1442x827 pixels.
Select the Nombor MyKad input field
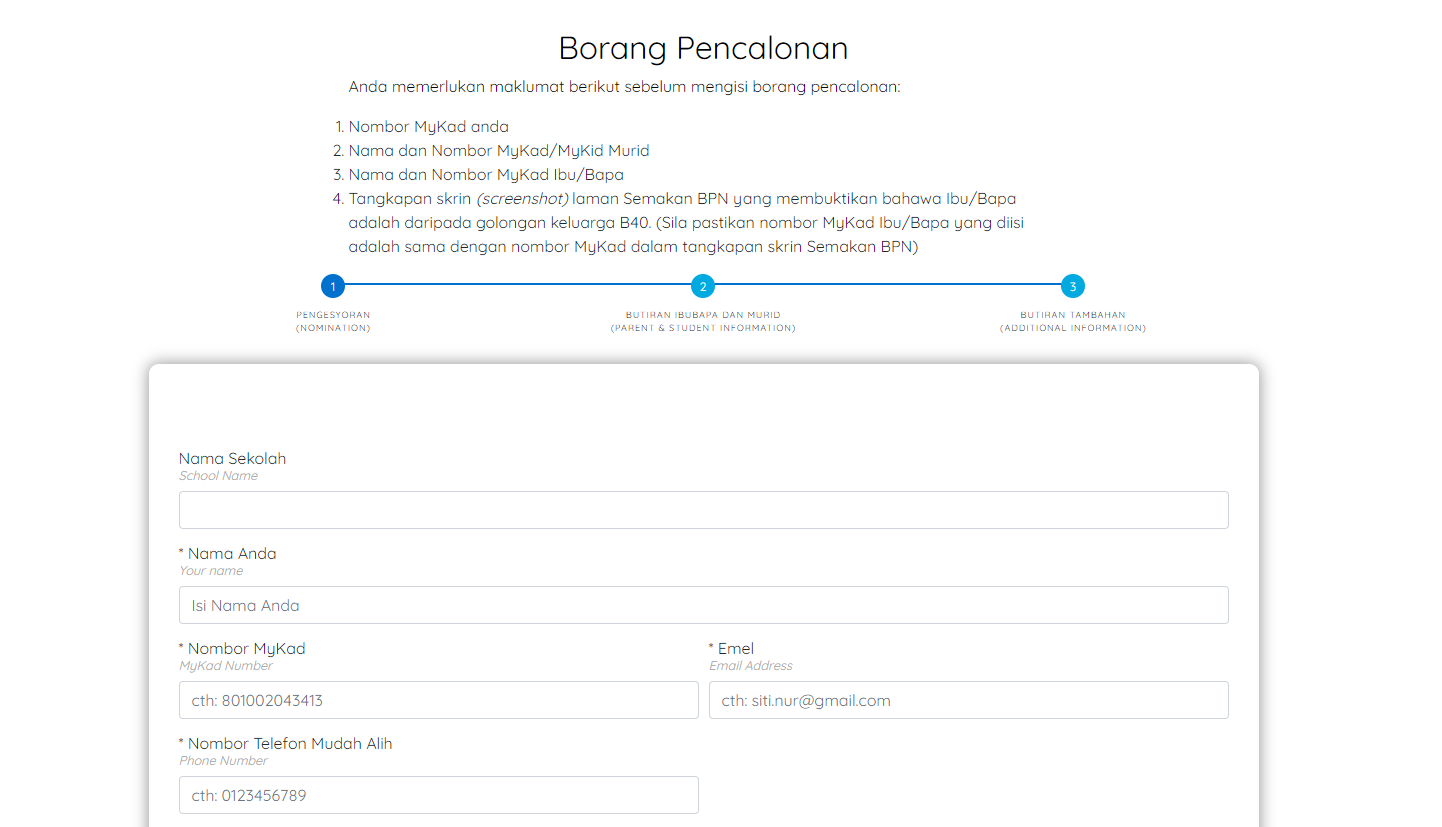tap(438, 700)
